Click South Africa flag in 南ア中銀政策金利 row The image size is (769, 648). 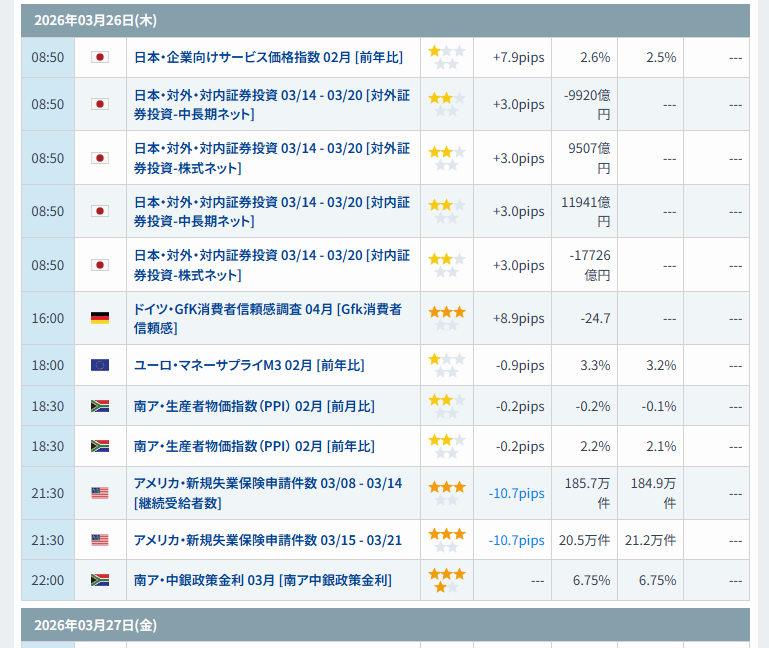click(100, 580)
